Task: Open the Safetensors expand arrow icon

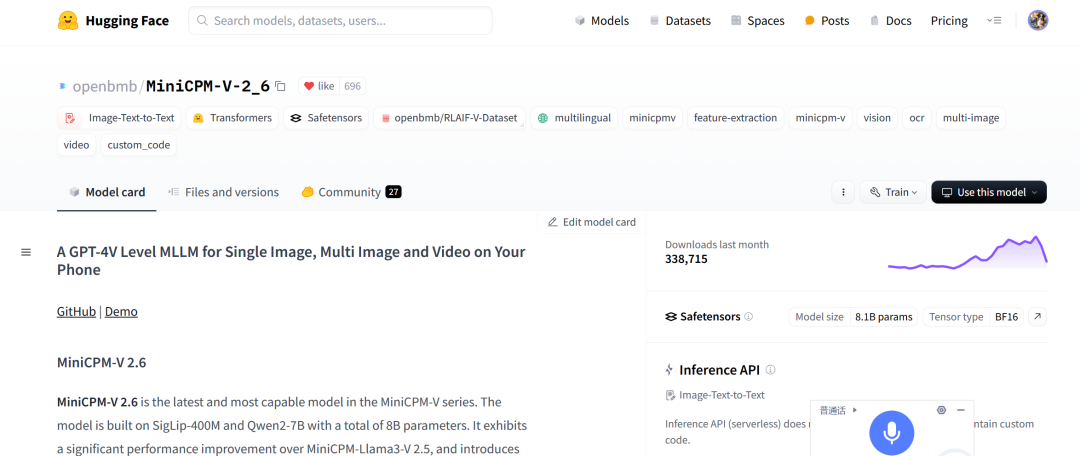Action: click(1037, 317)
